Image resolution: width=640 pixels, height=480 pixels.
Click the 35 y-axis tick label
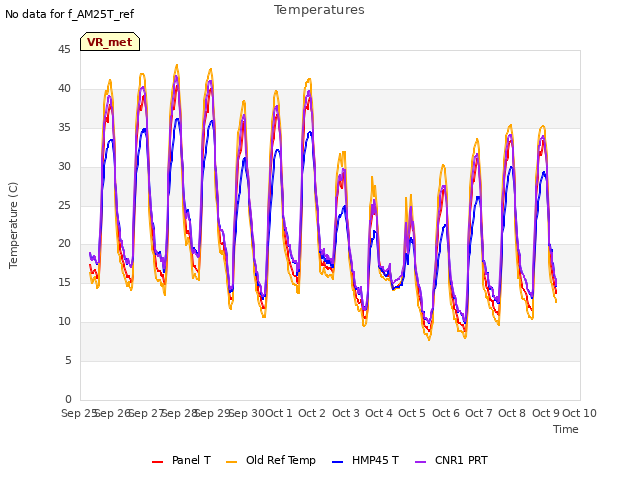pyautogui.click(x=64, y=127)
